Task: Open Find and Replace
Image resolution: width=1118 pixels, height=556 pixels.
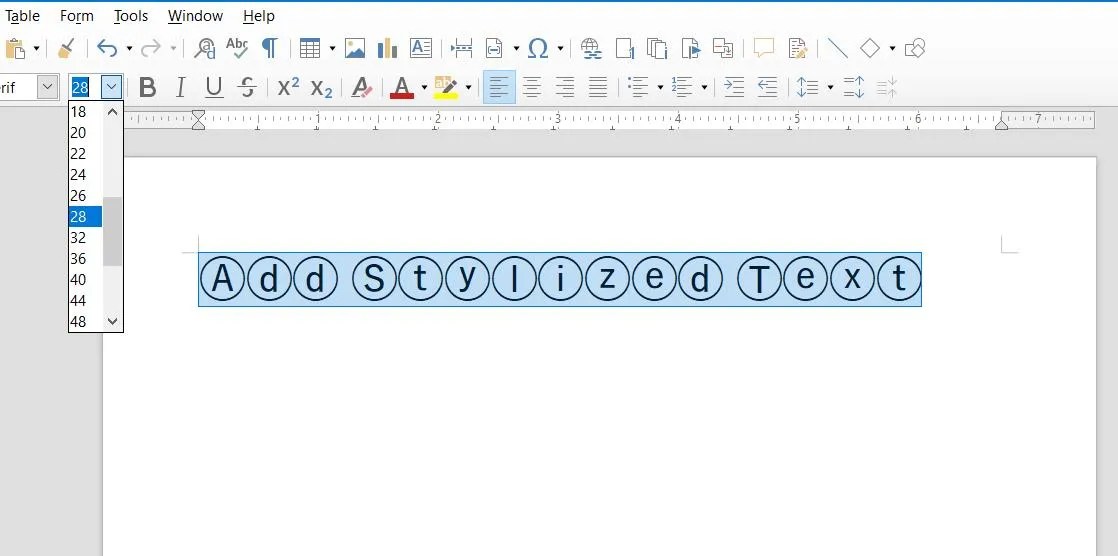Action: pyautogui.click(x=205, y=48)
